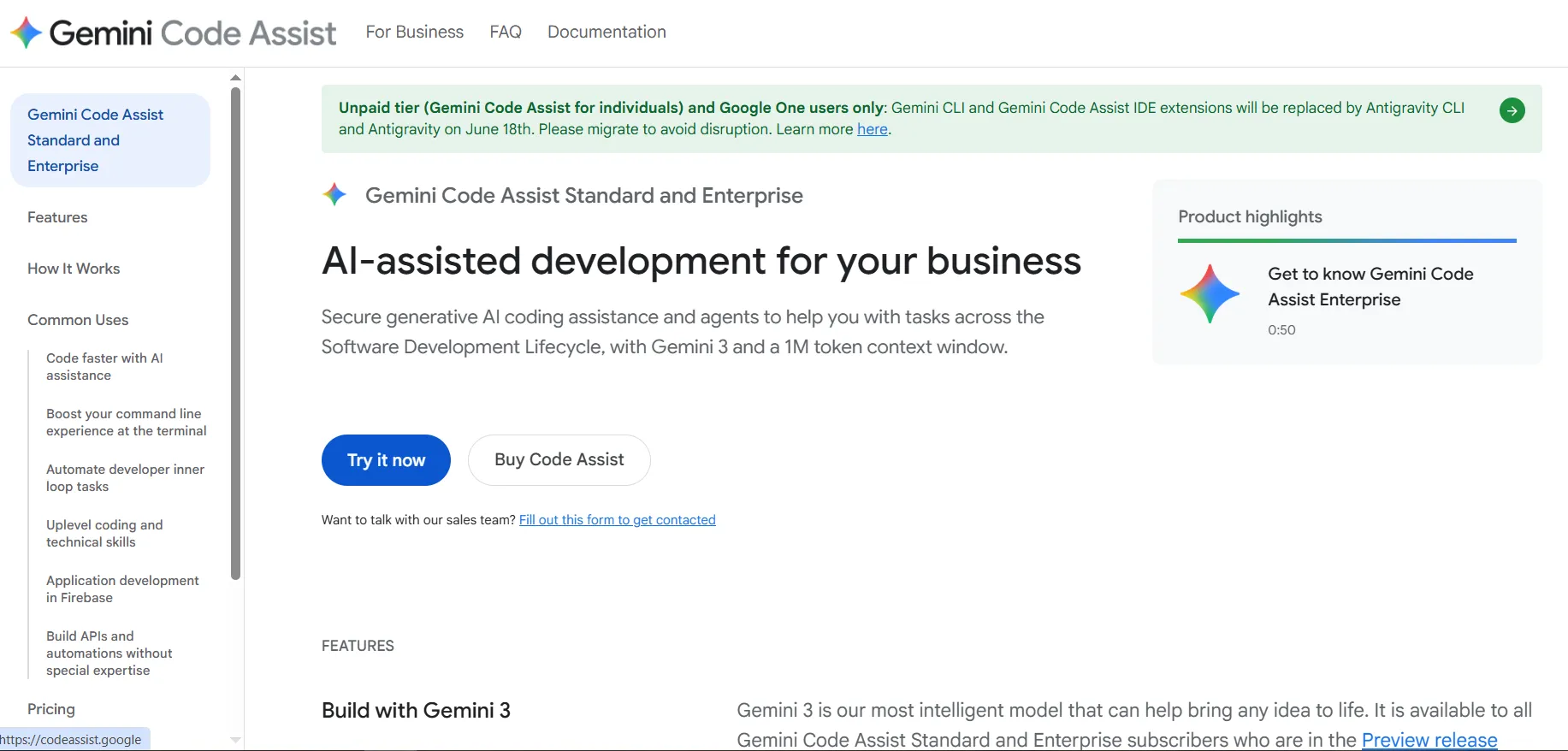Select Application development in Firebase
1568x751 pixels.
[x=122, y=589]
